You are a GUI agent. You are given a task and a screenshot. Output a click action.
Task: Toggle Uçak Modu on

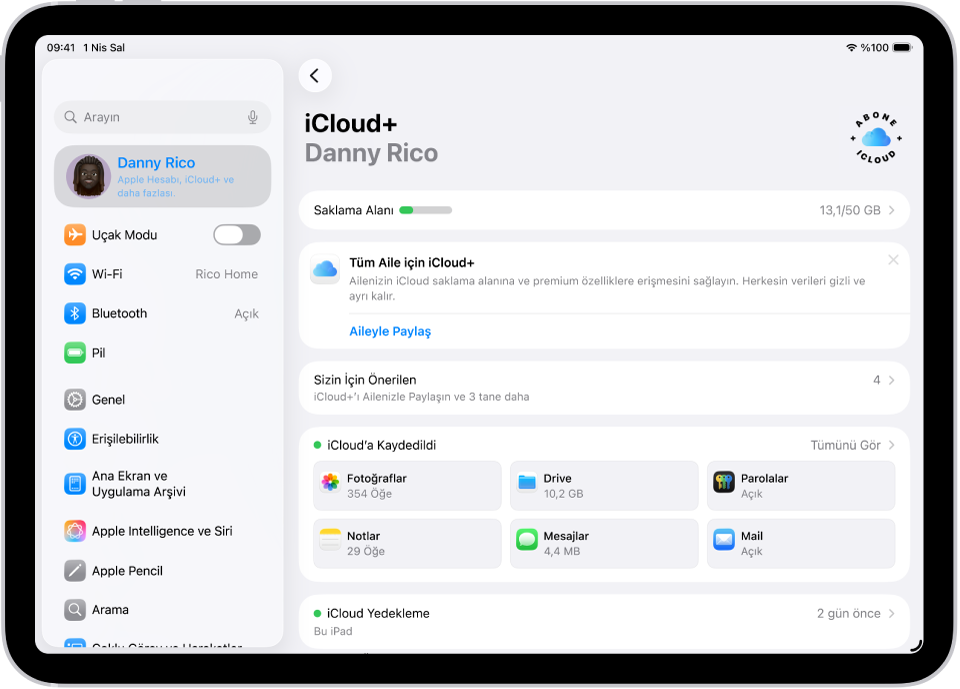(x=237, y=234)
